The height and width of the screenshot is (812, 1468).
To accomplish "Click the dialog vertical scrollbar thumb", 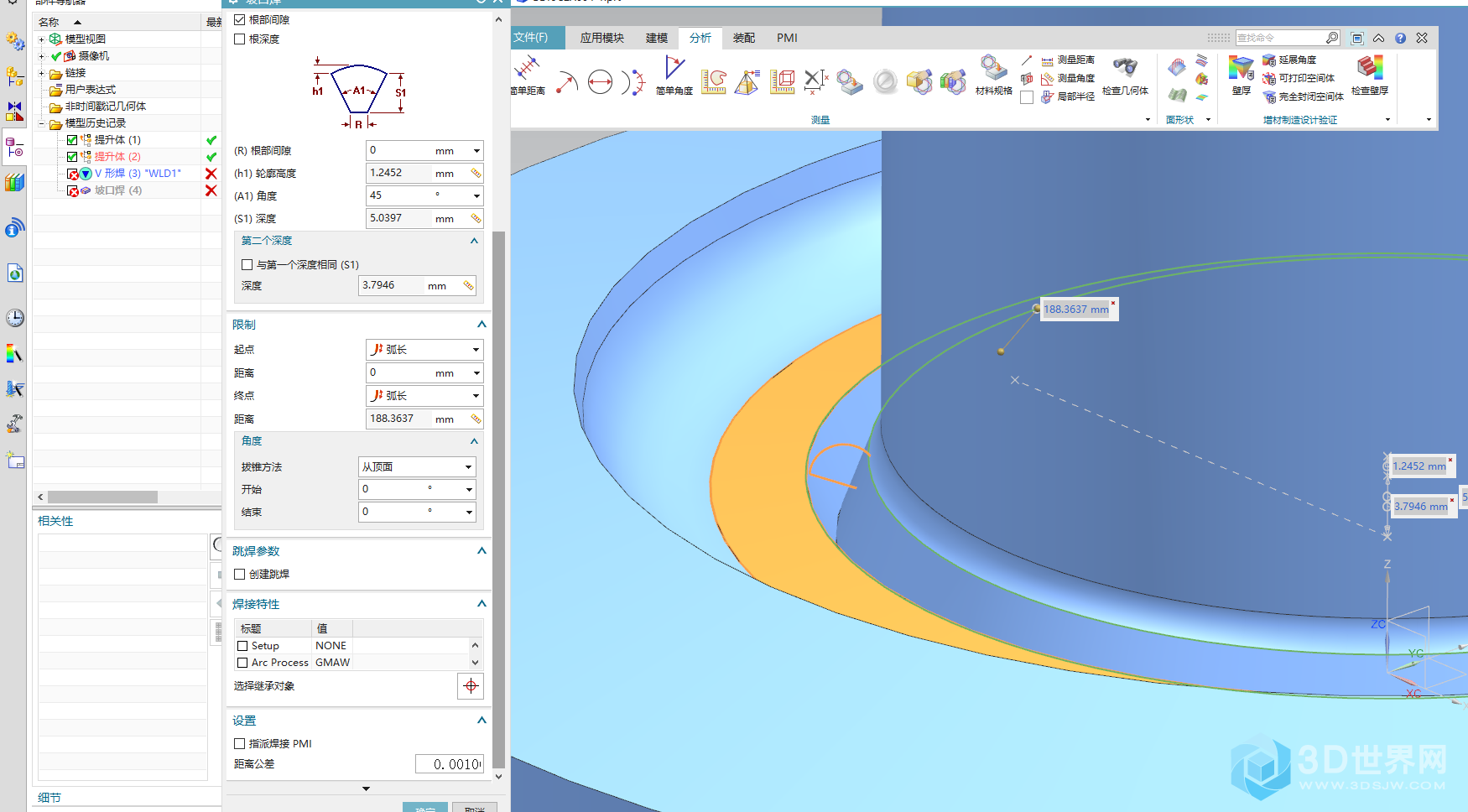I will click(x=498, y=499).
